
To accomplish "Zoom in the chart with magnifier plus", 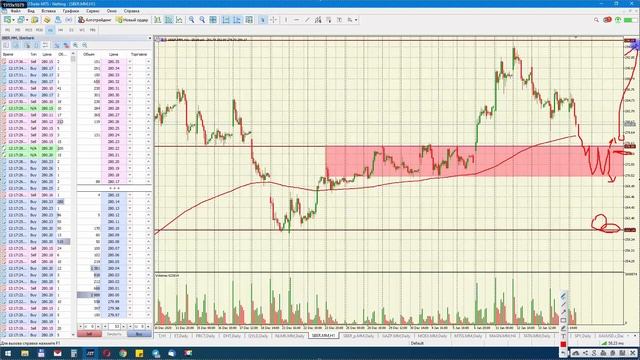I will coord(191,20).
